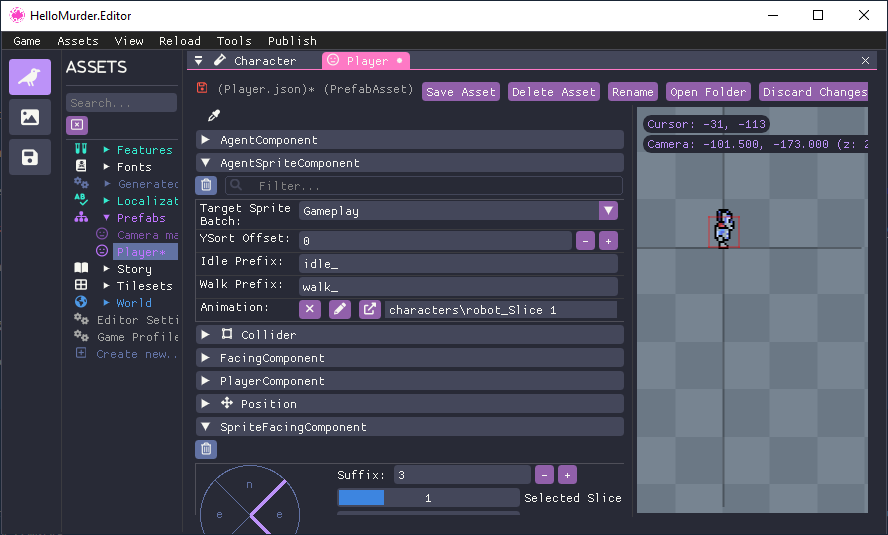Click the Save Asset button
This screenshot has height=535, width=888.
click(460, 92)
